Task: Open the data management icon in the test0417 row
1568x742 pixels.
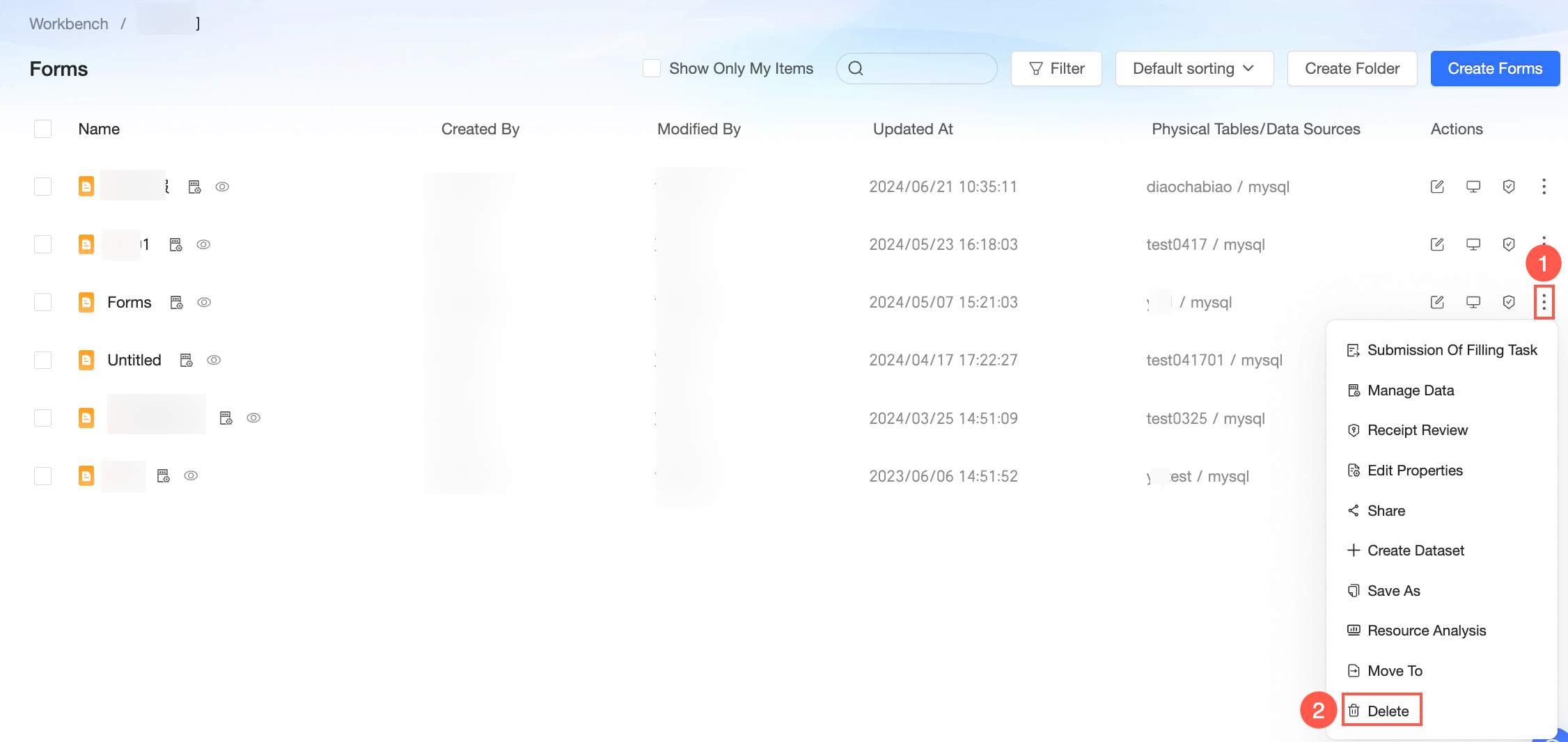Action: tap(176, 244)
